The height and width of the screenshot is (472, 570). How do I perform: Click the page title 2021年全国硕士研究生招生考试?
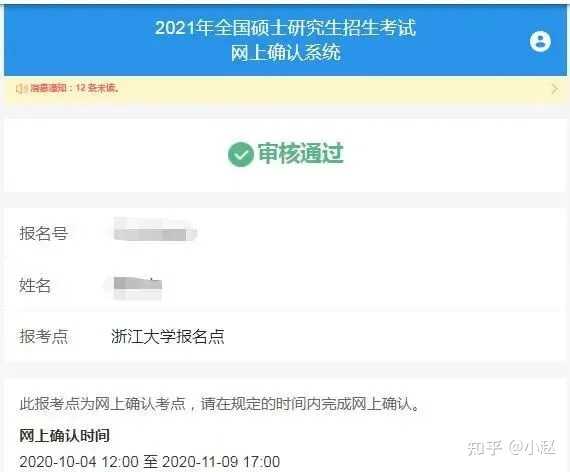pos(285,28)
